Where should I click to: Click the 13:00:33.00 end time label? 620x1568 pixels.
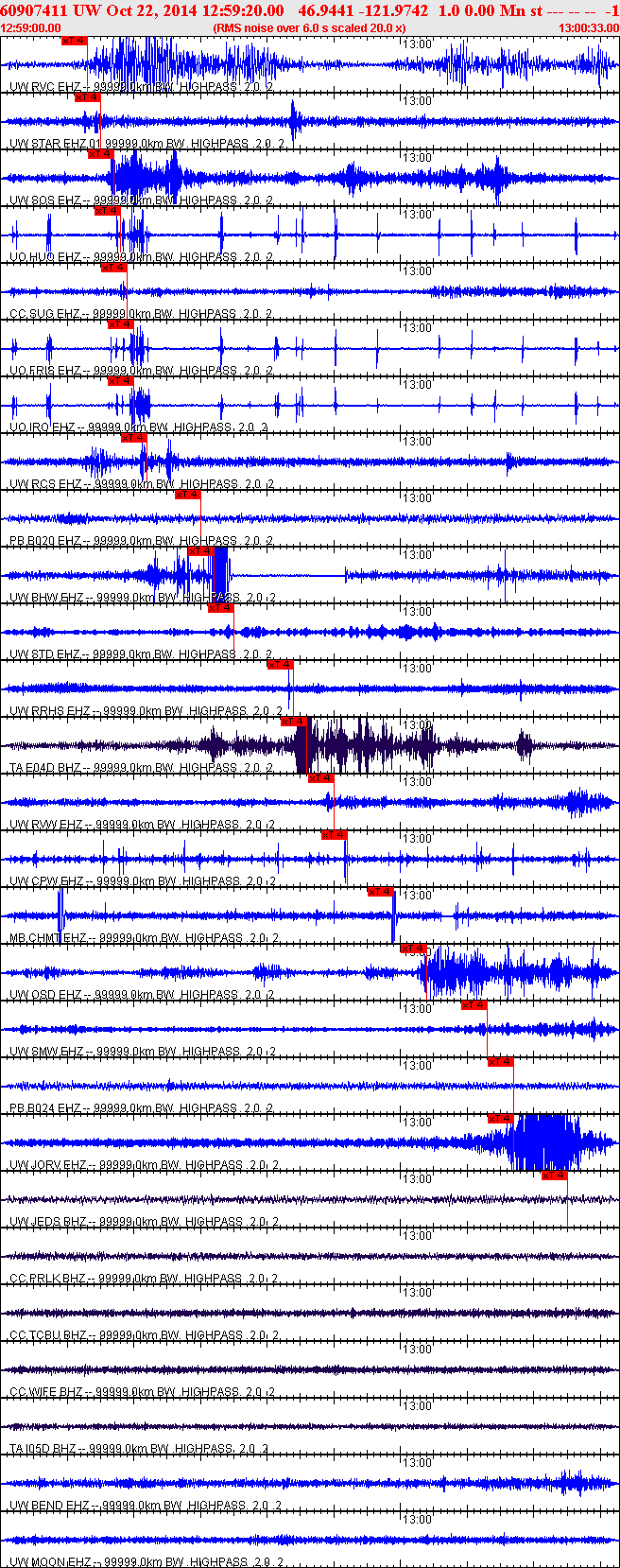tap(588, 28)
